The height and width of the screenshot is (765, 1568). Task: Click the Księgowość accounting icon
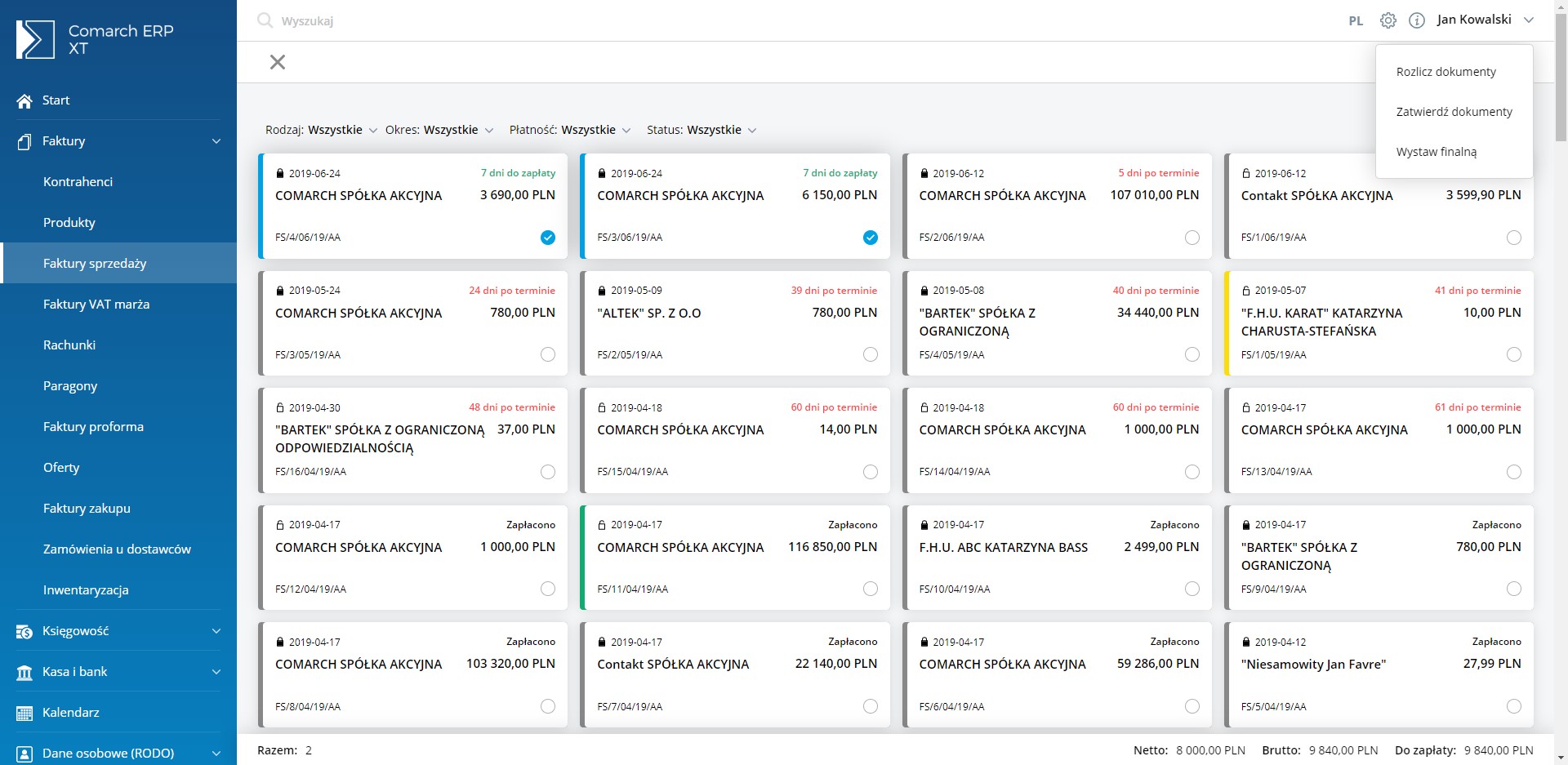24,631
